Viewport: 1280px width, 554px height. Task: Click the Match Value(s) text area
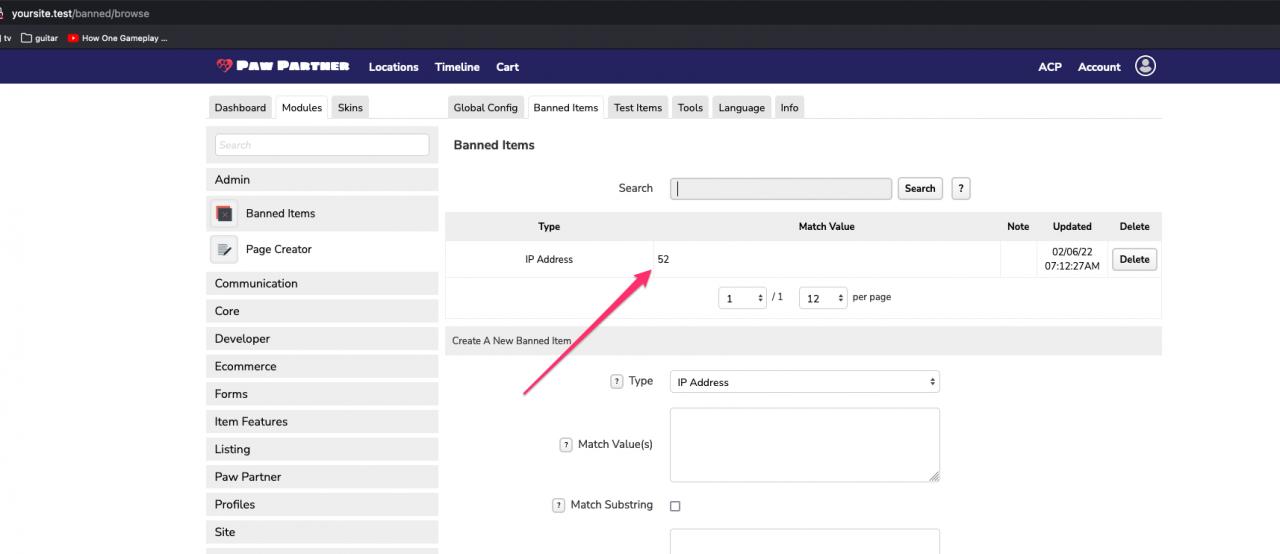coord(804,444)
